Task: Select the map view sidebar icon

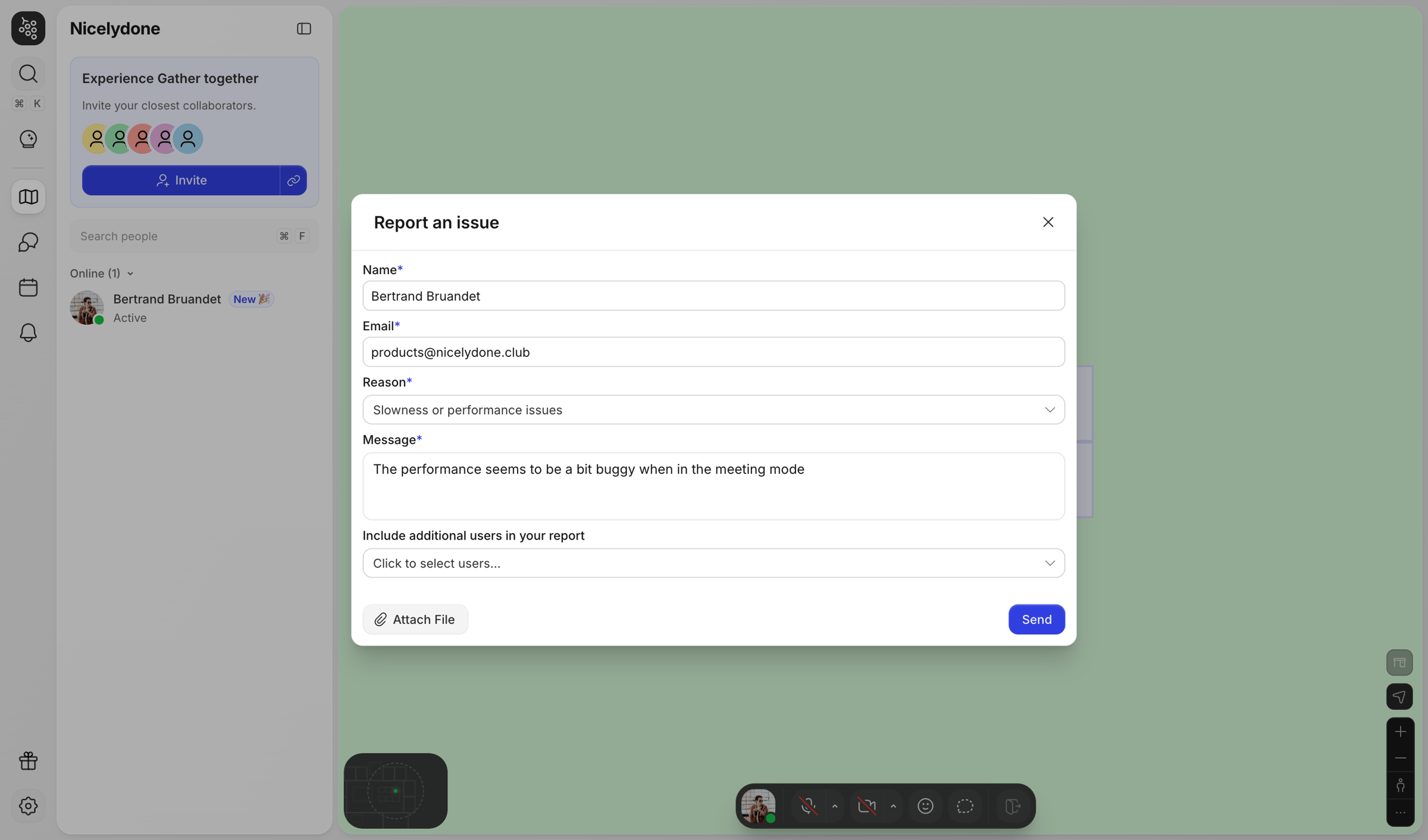Action: click(28, 197)
